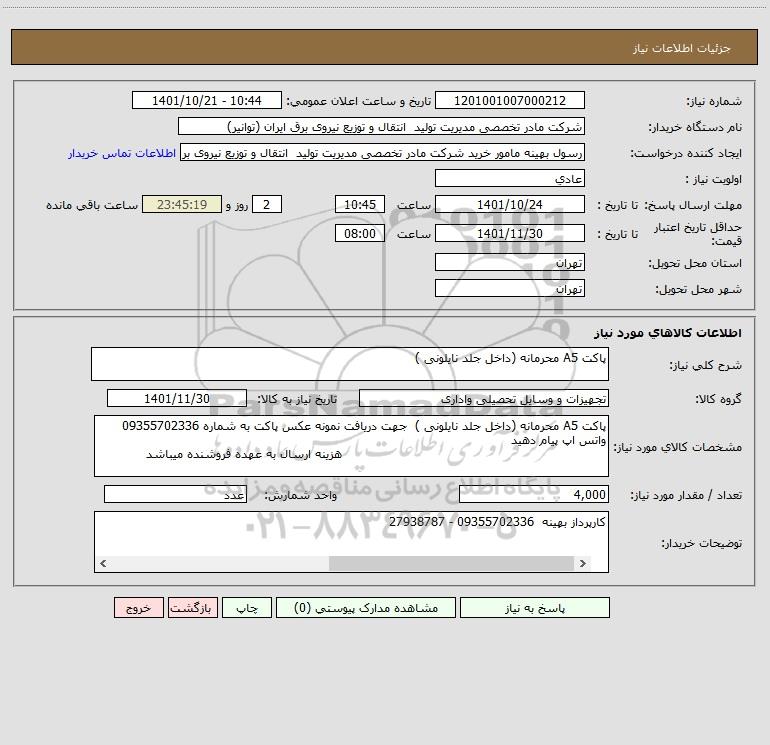Click the goods group field تجهیزات و وسایل تحصیلی

point(484,398)
